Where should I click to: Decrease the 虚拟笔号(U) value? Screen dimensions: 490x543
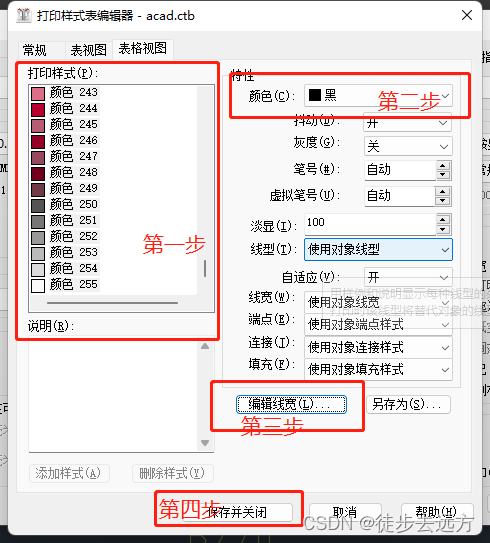coord(443,201)
